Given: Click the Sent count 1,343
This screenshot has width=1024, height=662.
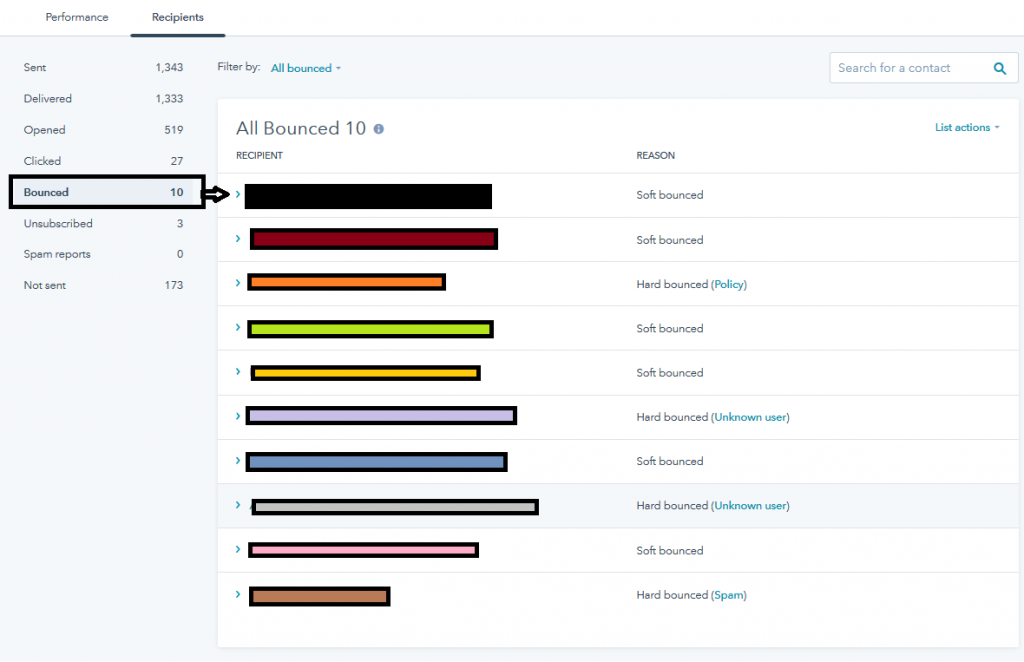Looking at the screenshot, I should [169, 67].
